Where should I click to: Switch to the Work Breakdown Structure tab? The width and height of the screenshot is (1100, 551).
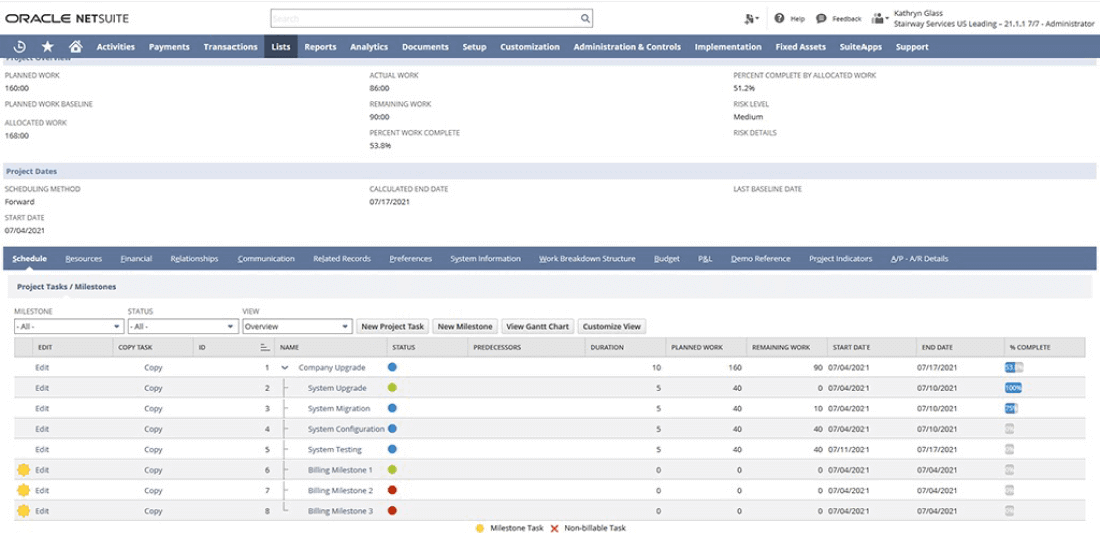click(587, 259)
